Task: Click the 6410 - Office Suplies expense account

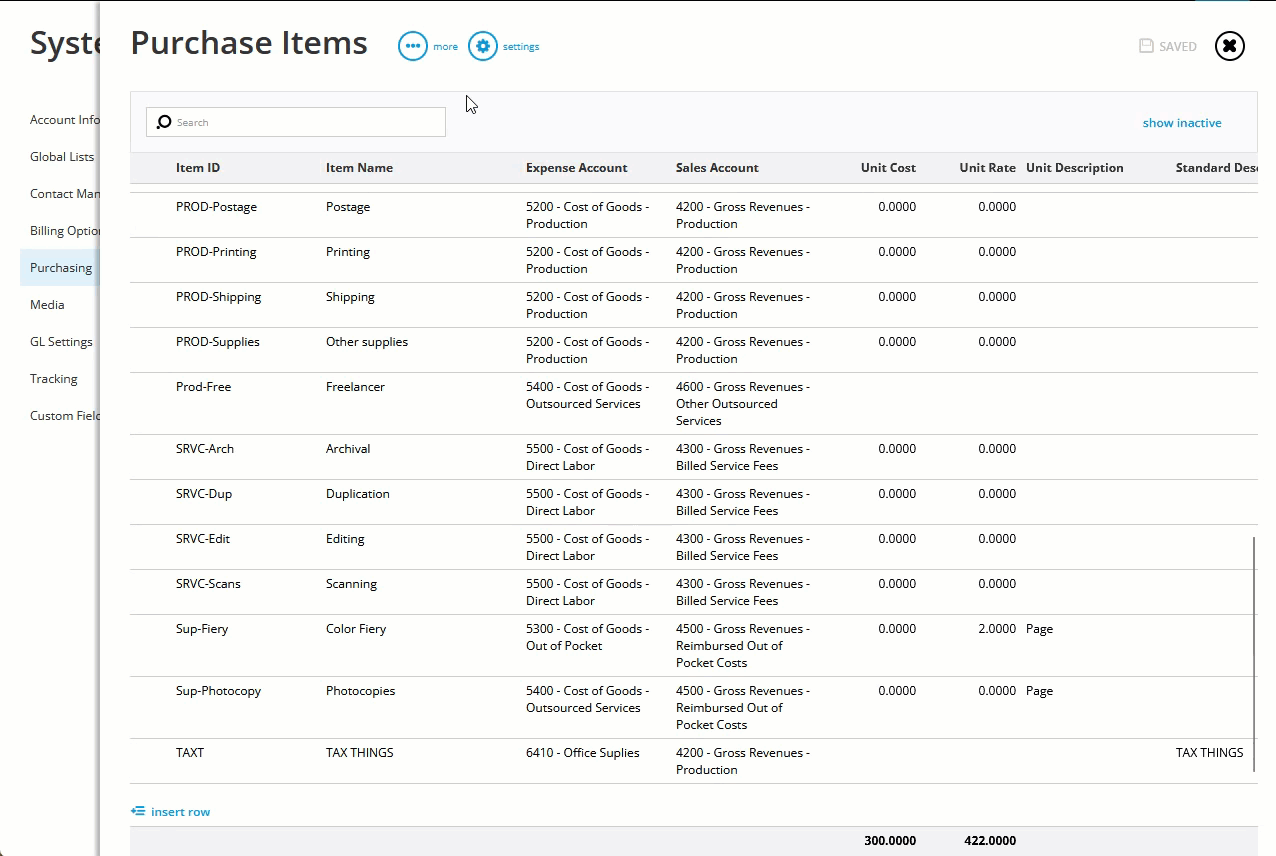Action: (x=583, y=753)
